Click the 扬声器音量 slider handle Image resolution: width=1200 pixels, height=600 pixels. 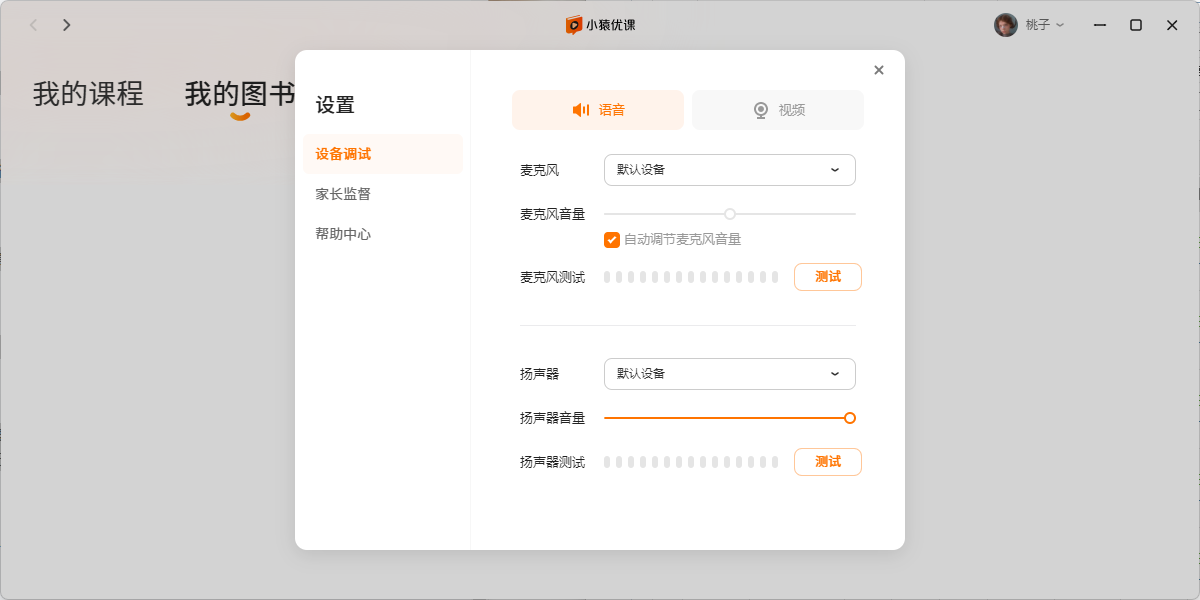point(850,418)
